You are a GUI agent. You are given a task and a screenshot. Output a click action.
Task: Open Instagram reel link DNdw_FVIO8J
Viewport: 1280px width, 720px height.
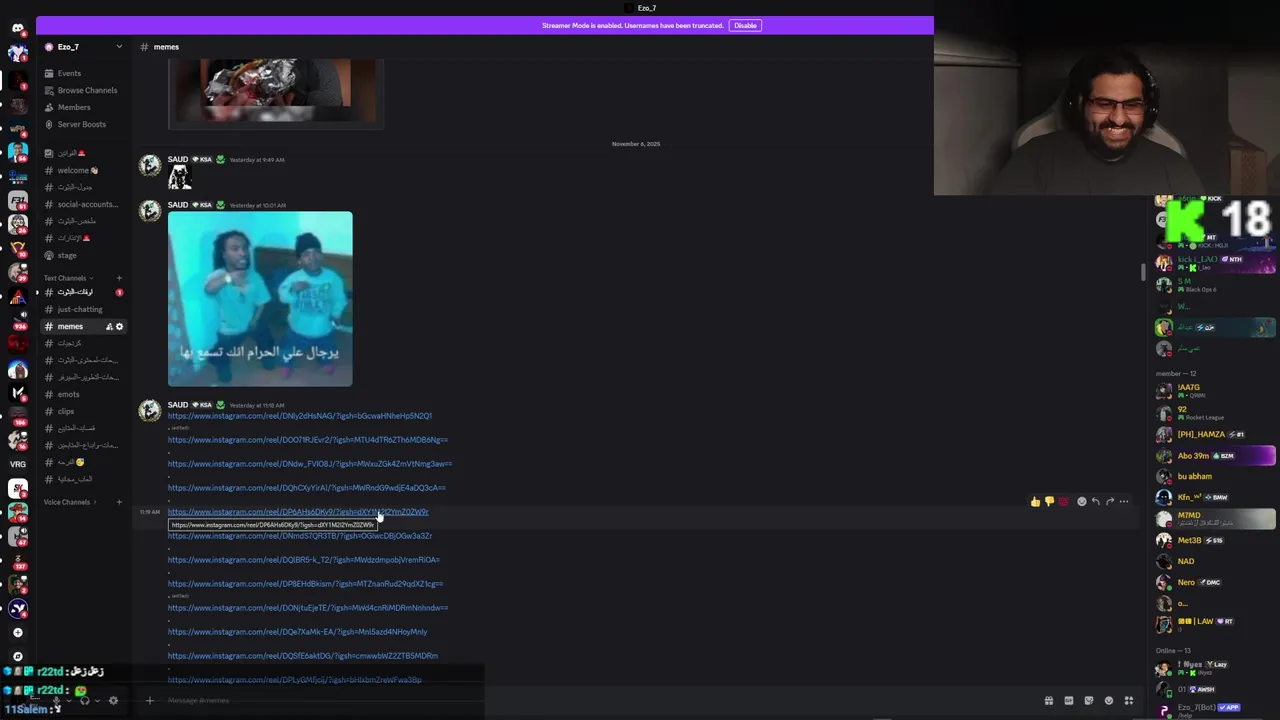click(310, 464)
